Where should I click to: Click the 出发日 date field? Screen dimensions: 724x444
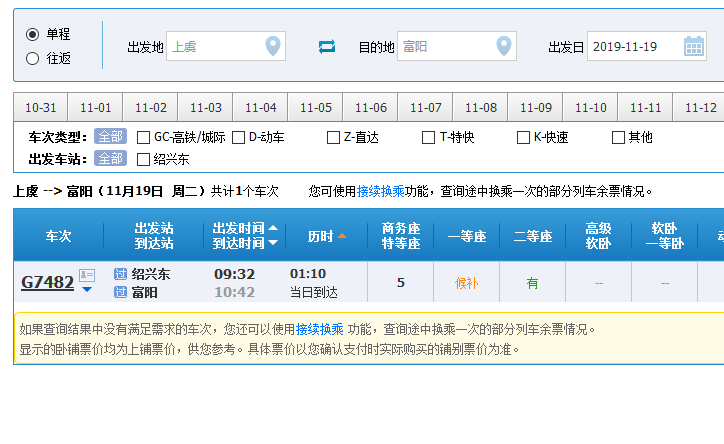[x=647, y=46]
